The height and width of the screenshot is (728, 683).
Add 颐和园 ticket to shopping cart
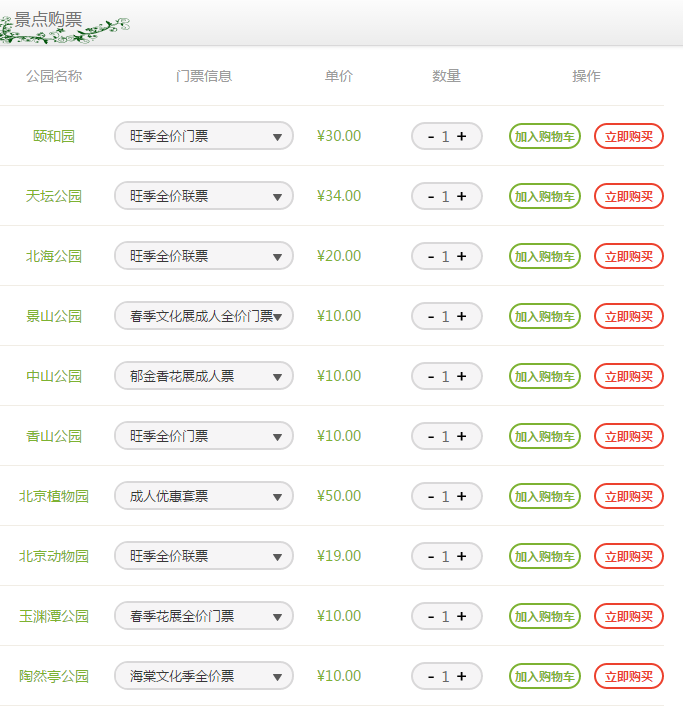point(545,136)
